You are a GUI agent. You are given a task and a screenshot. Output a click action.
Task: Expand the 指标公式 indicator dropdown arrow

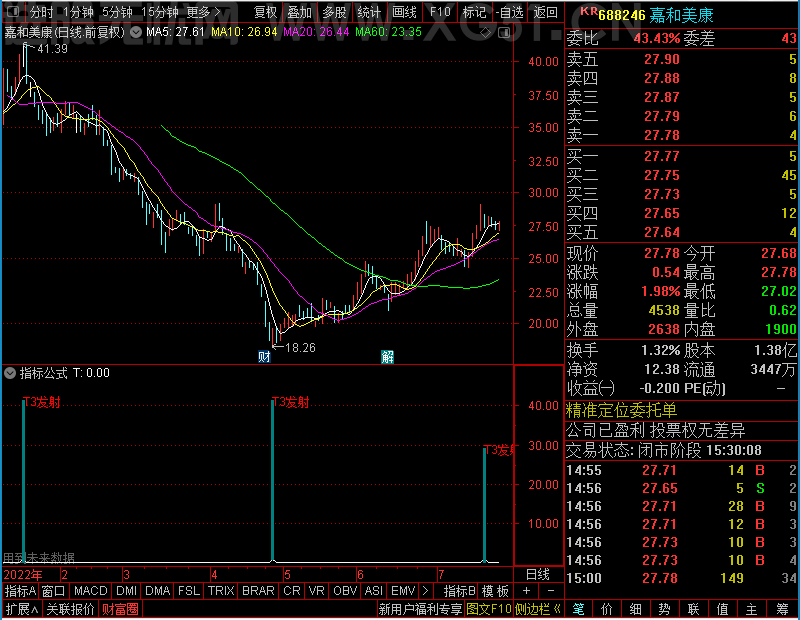(x=10, y=373)
